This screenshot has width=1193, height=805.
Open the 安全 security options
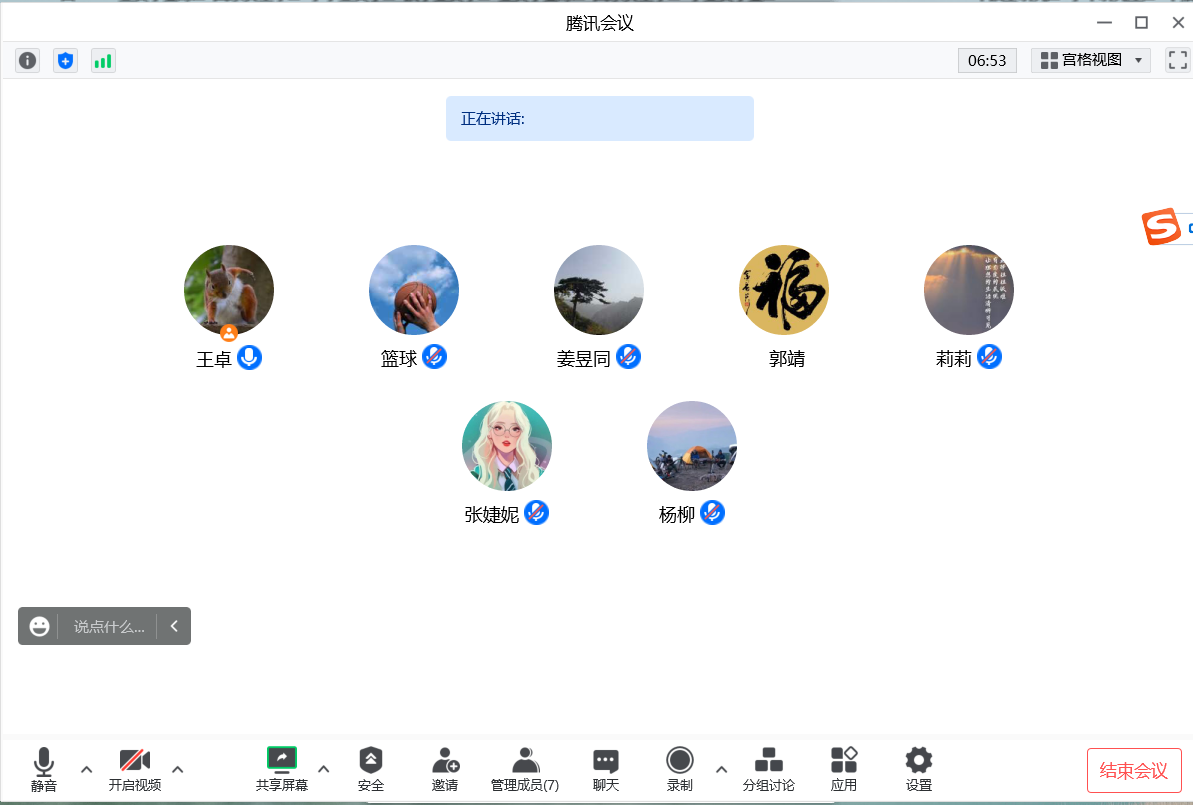(x=371, y=768)
